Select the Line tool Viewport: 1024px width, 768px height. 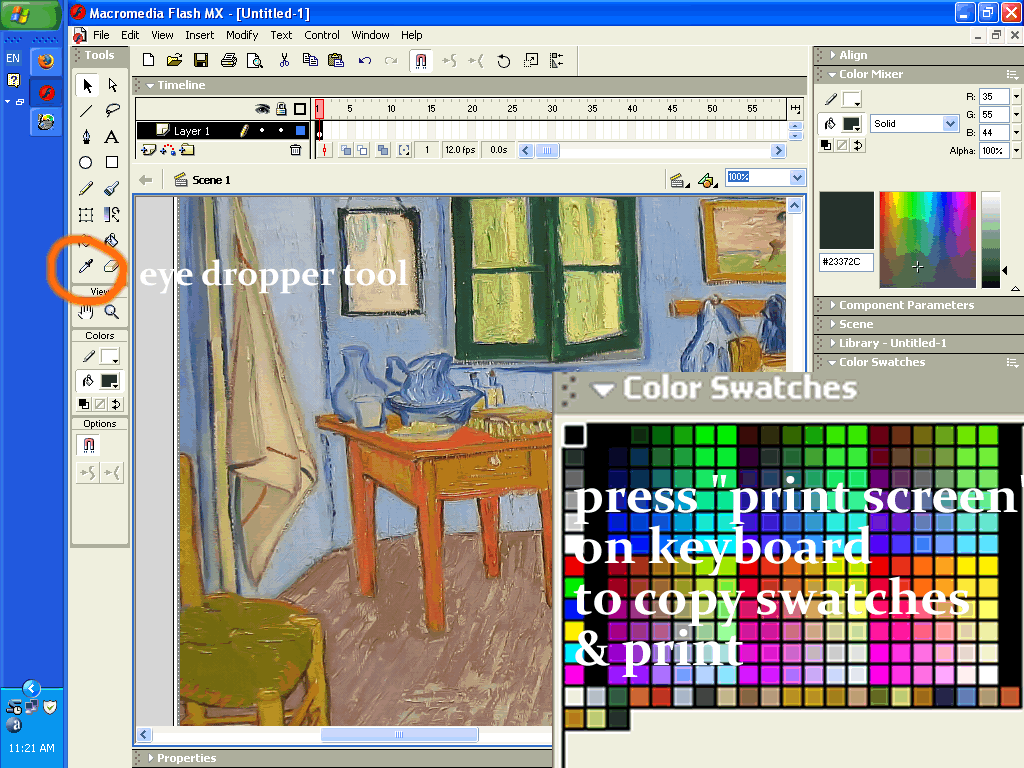(86, 111)
